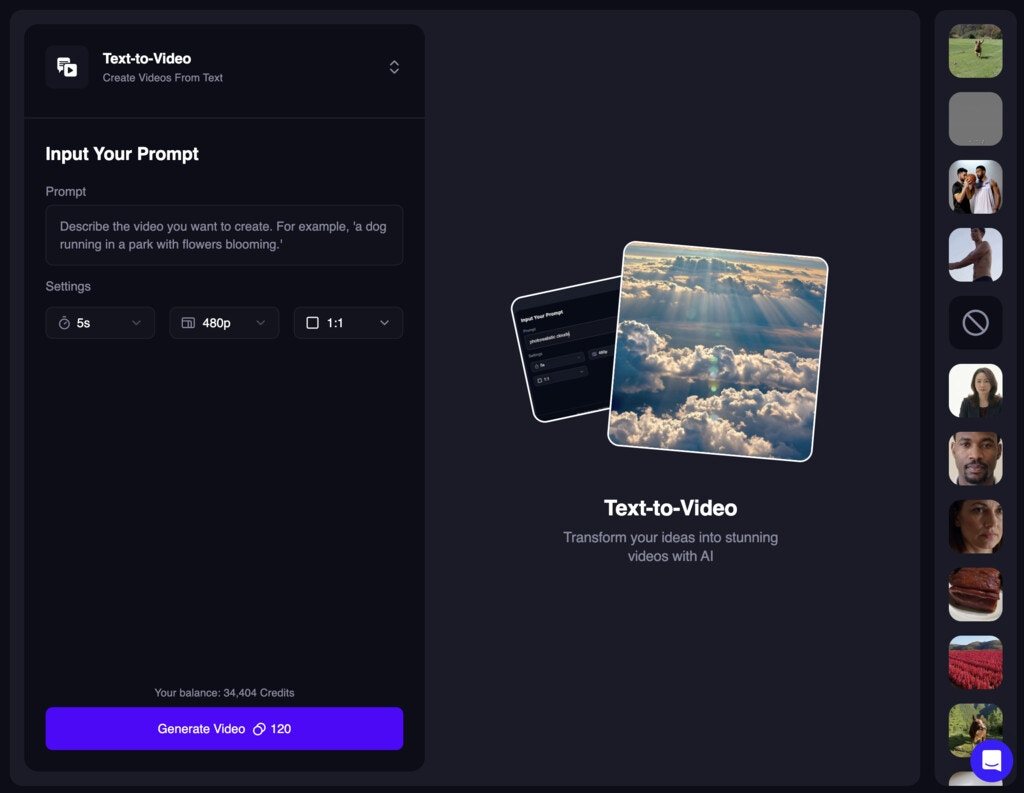Click the balance text showing 34,404 Credits
Screen dimensions: 1024x793
click(224, 692)
